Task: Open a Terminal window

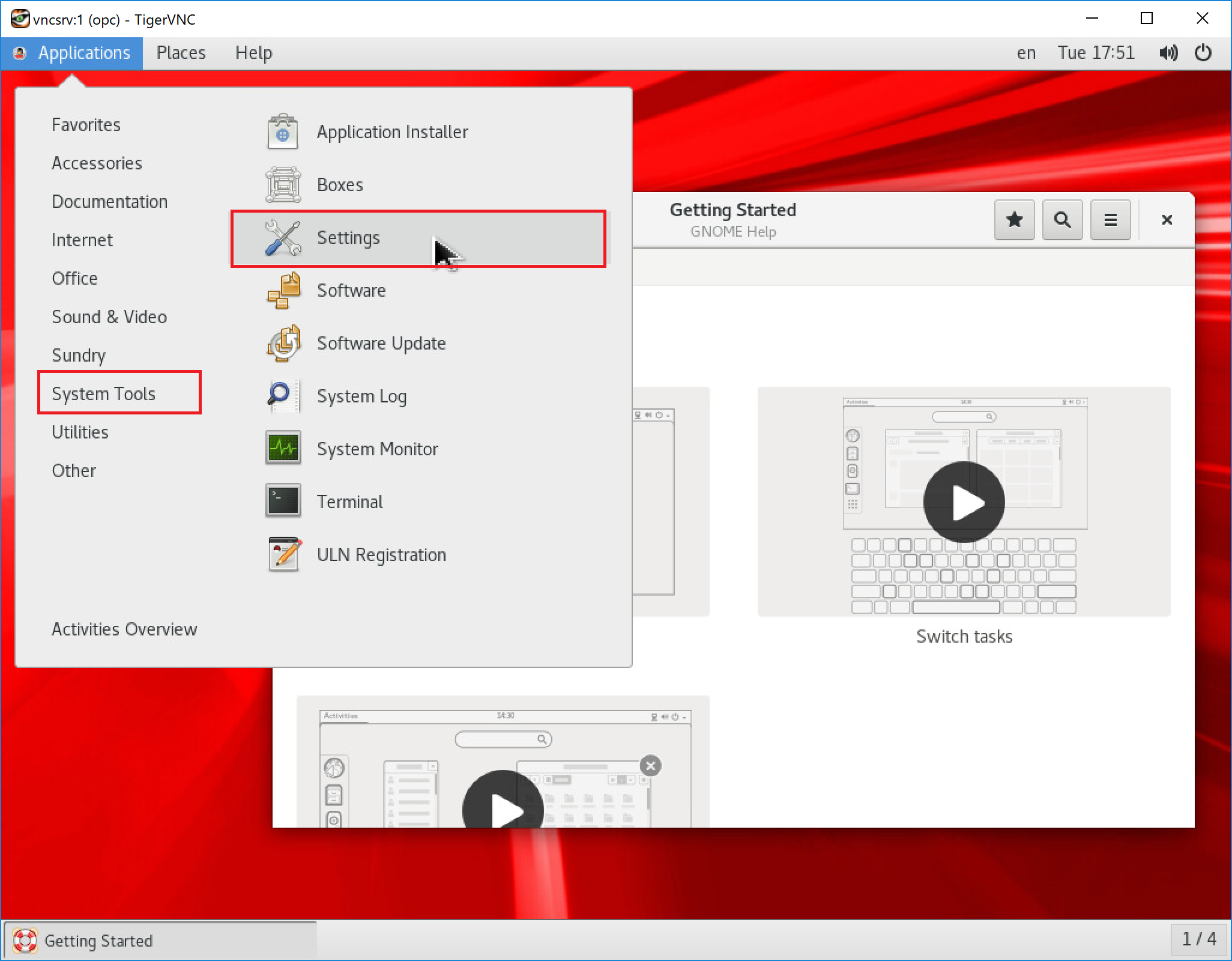Action: pyautogui.click(x=350, y=502)
